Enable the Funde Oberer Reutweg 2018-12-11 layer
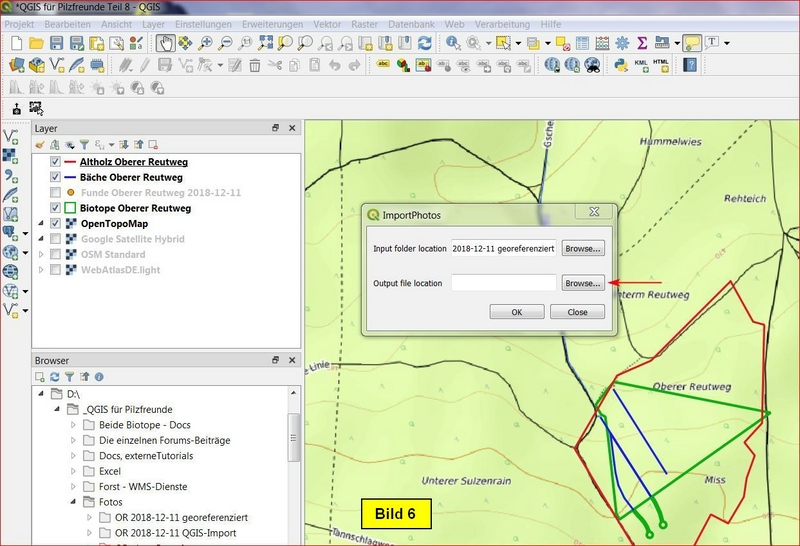Screen dimensions: 800x546 coord(55,192)
